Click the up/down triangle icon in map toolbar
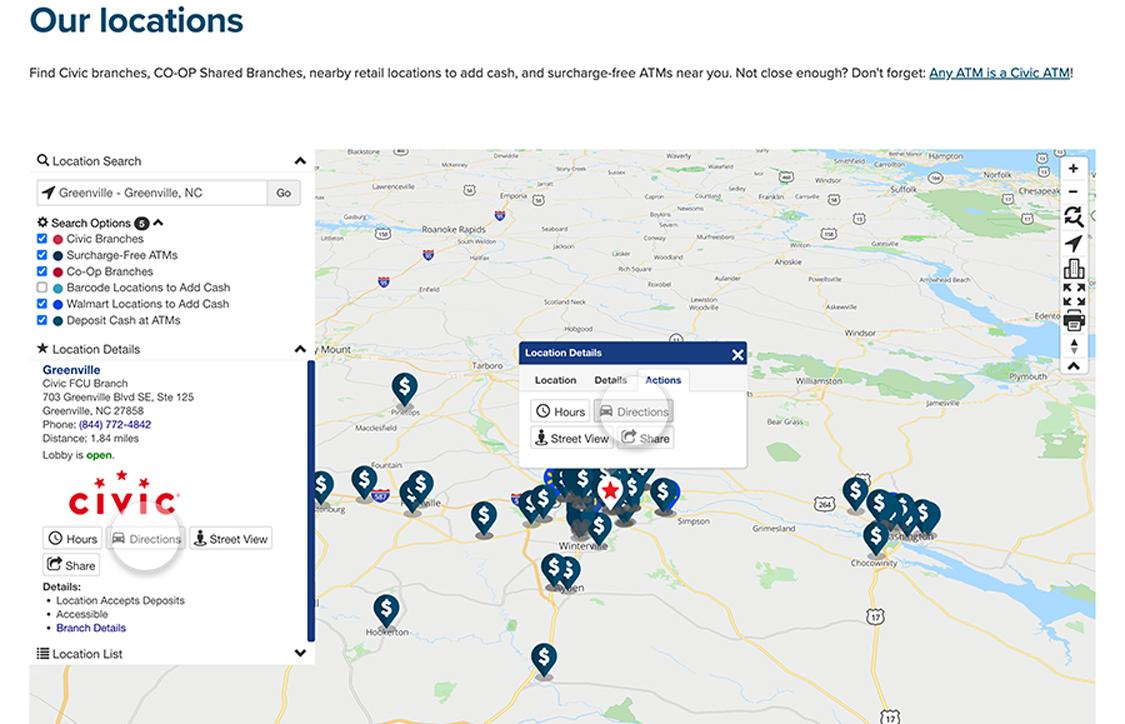 point(1073,347)
